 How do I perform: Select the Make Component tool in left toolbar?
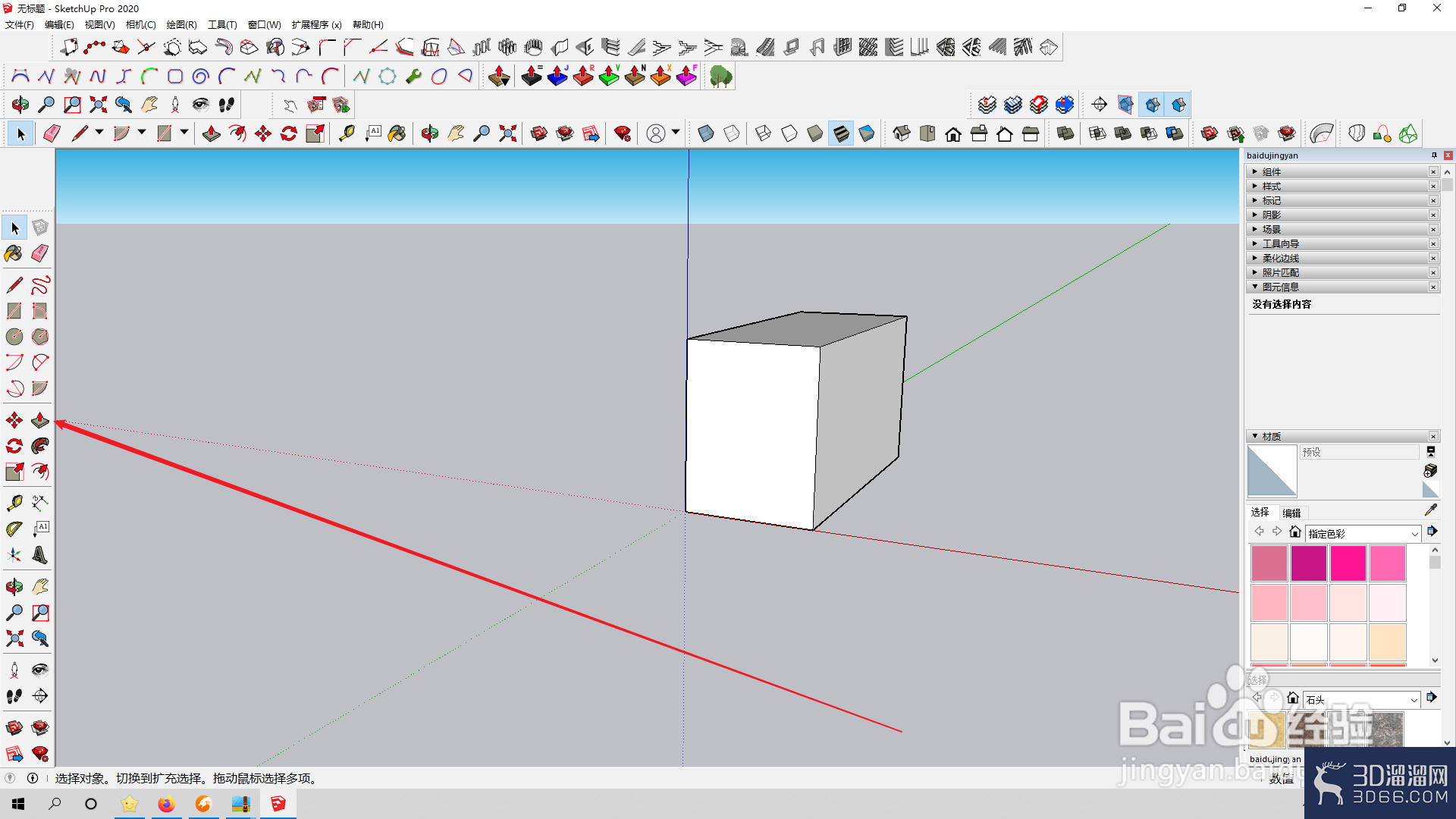pyautogui.click(x=40, y=227)
